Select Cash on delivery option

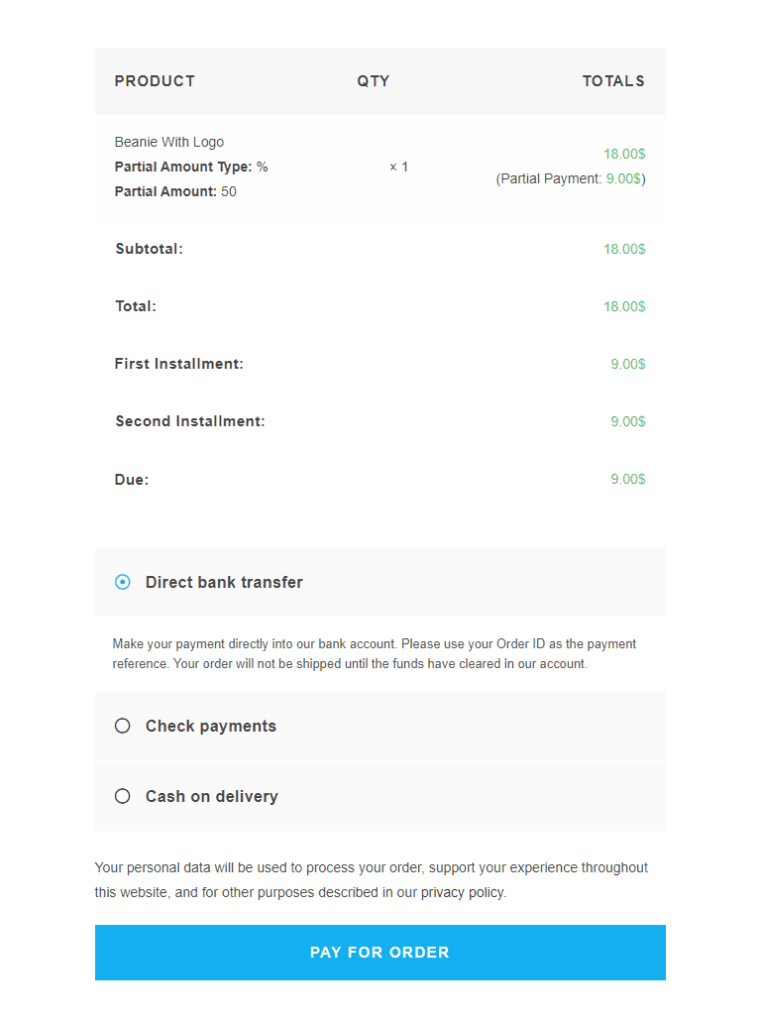click(122, 796)
